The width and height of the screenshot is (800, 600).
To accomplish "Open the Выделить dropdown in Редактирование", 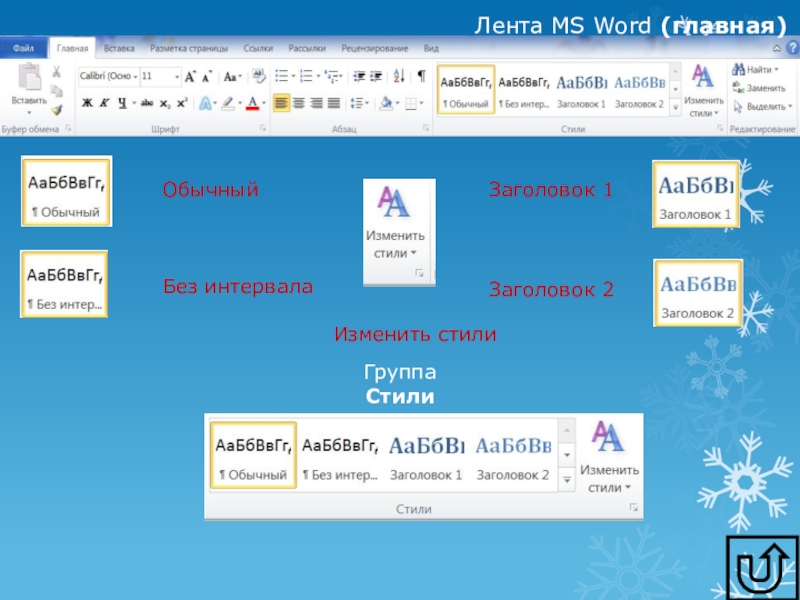I will pos(790,107).
